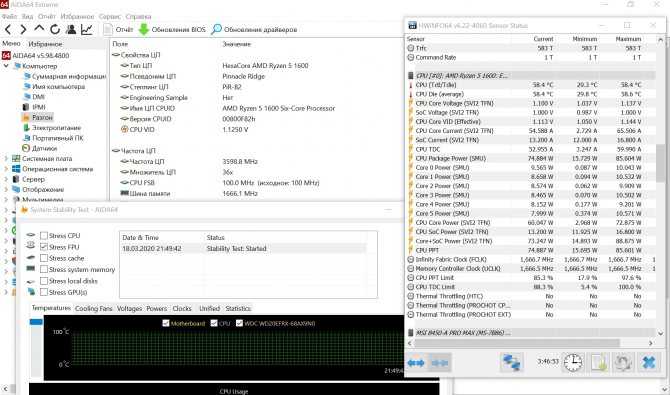Click the AIDA64 back navigation arrow
670x395 pixels.
point(8,29)
